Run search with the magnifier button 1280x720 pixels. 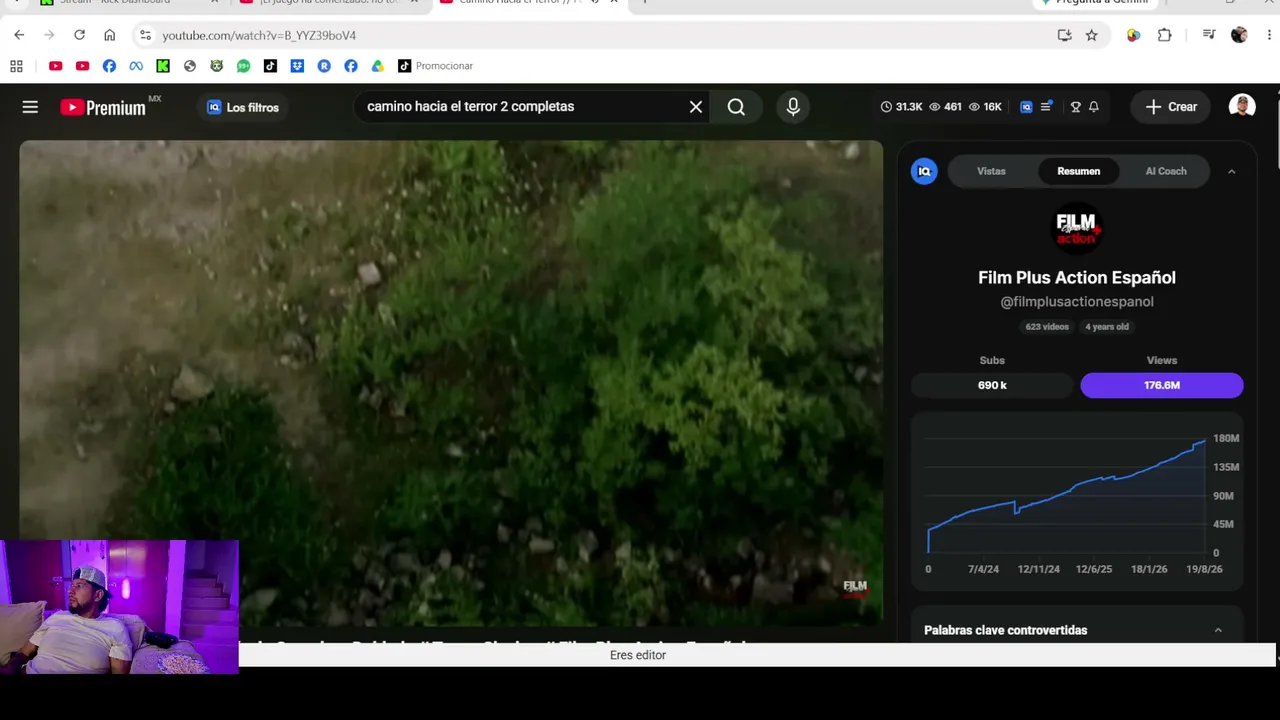(x=736, y=107)
